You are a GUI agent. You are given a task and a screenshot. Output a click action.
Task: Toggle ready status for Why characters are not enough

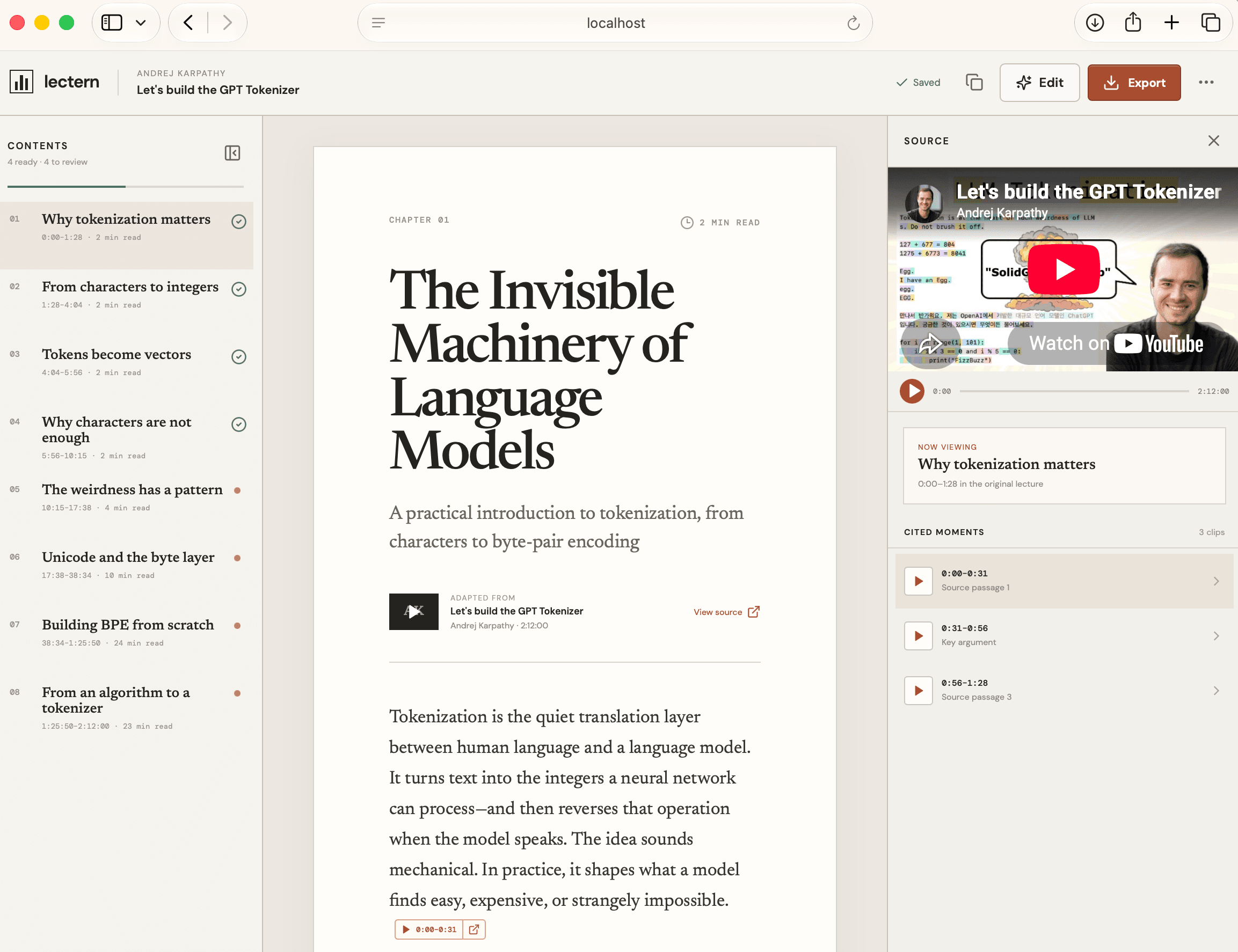(239, 424)
